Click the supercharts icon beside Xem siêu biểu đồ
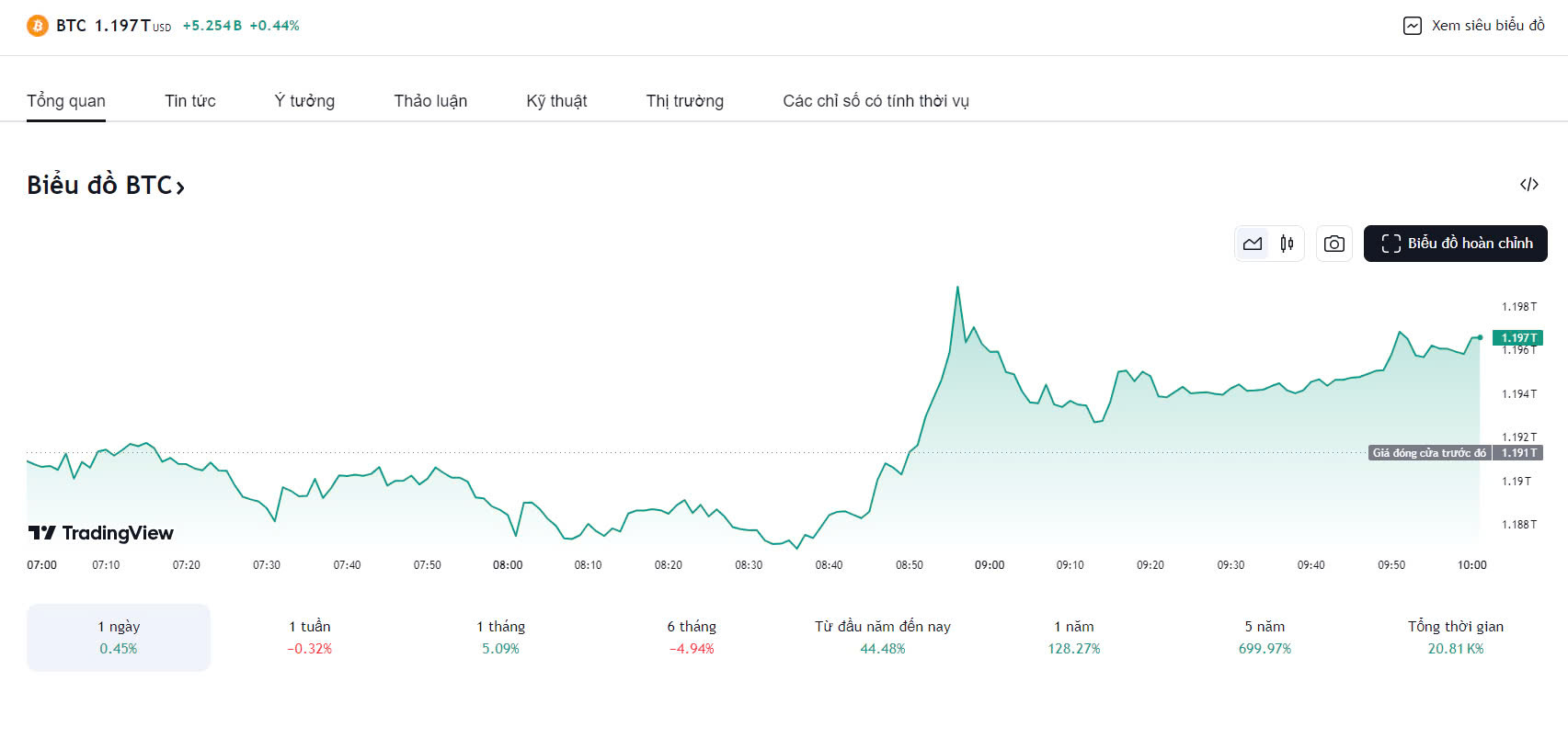Viewport: 1568px width, 738px height. (x=1413, y=26)
